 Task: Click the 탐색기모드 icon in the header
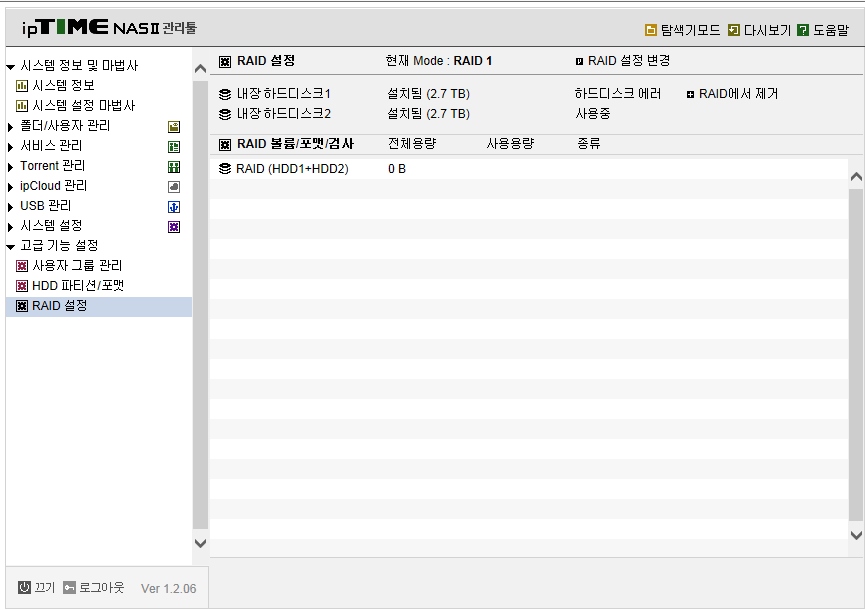[651, 30]
